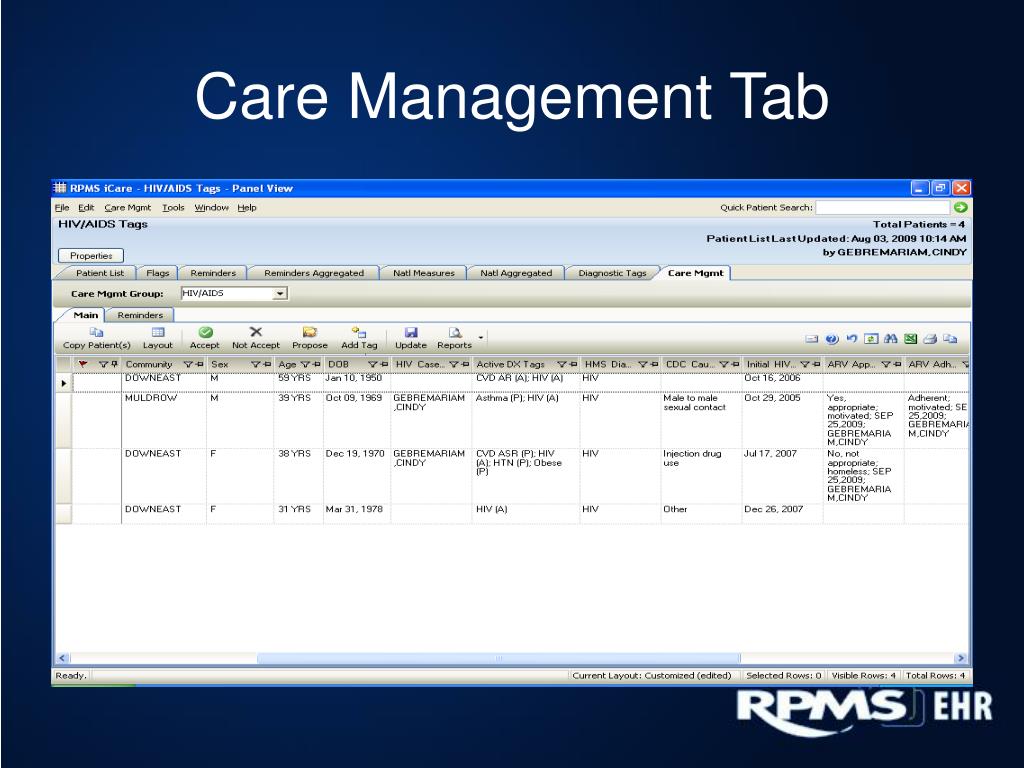1024x768 pixels.
Task: Click the Properties button
Action: point(91,255)
